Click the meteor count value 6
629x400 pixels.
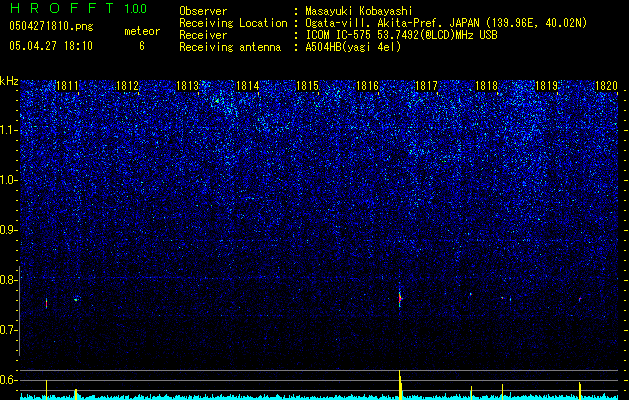(142, 46)
